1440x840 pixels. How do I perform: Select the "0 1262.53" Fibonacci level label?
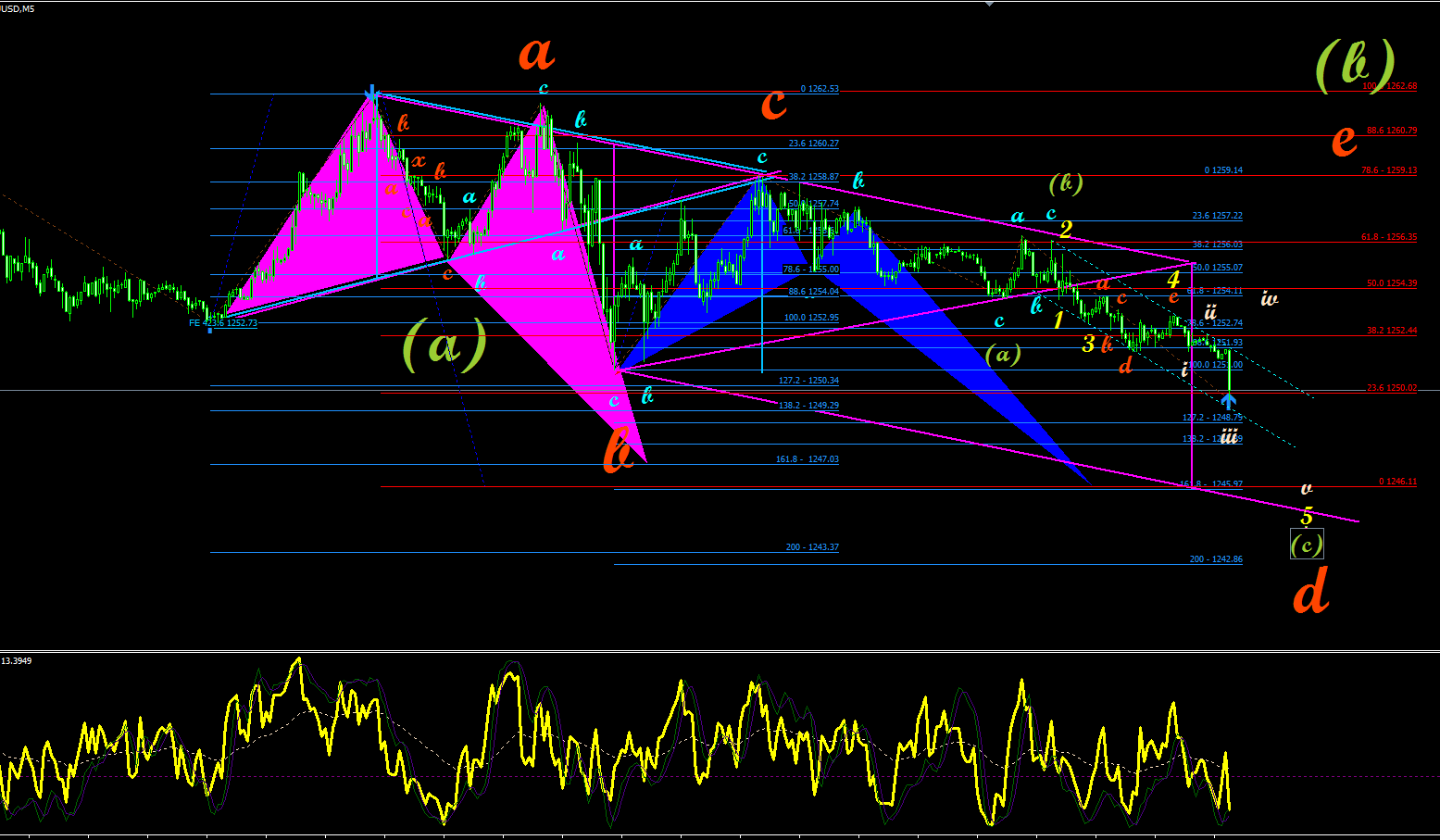click(x=820, y=89)
